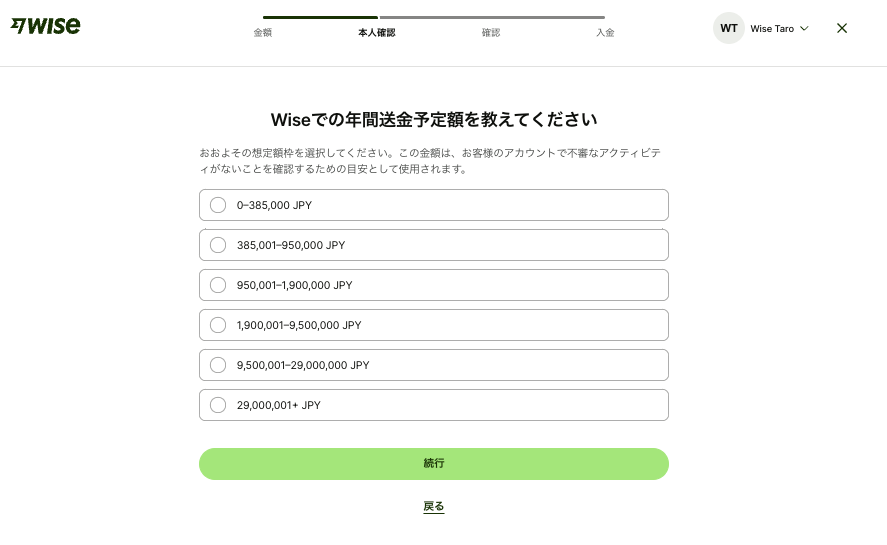Select the 0–385,000 JPY radio option
Viewport: 887px width, 545px height.
coord(218,205)
